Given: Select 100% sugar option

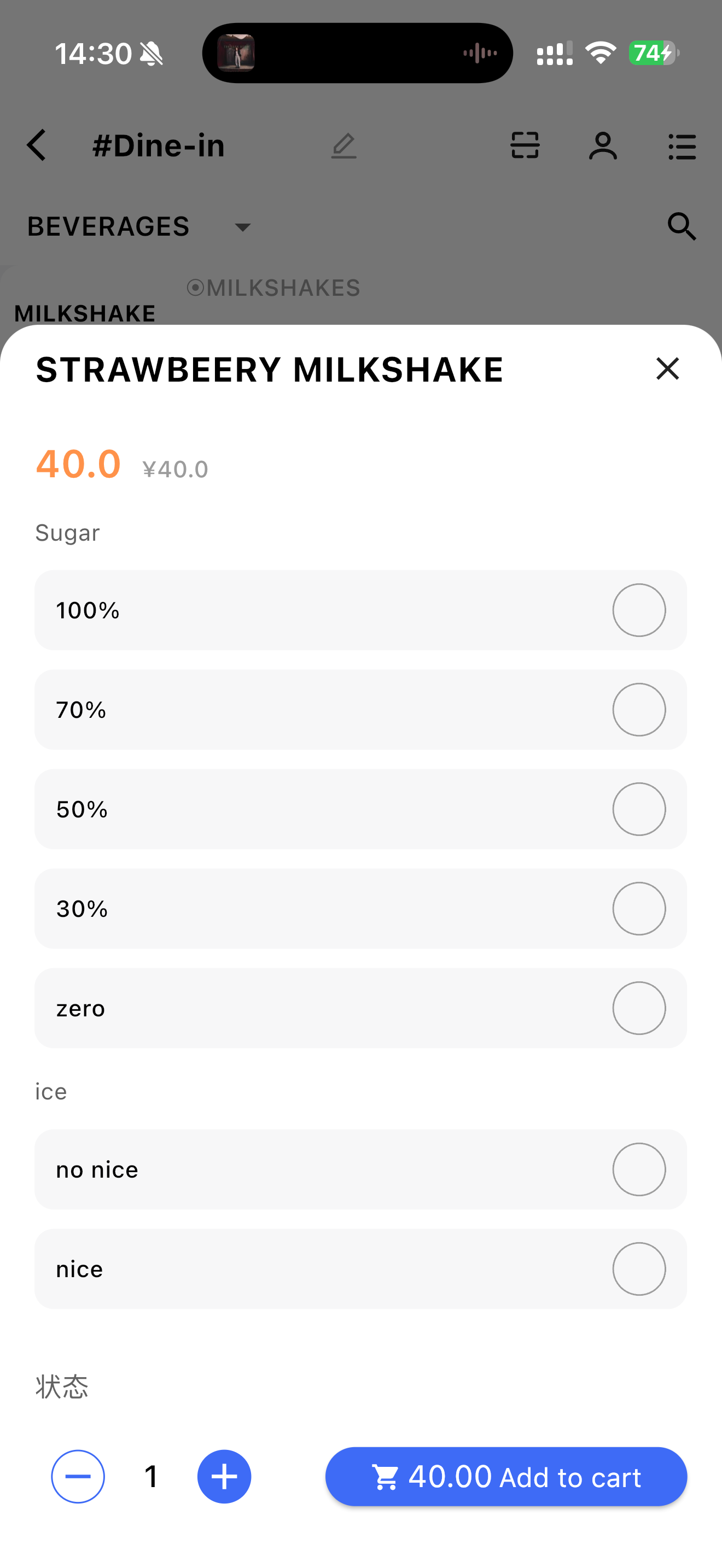Looking at the screenshot, I should click(639, 610).
